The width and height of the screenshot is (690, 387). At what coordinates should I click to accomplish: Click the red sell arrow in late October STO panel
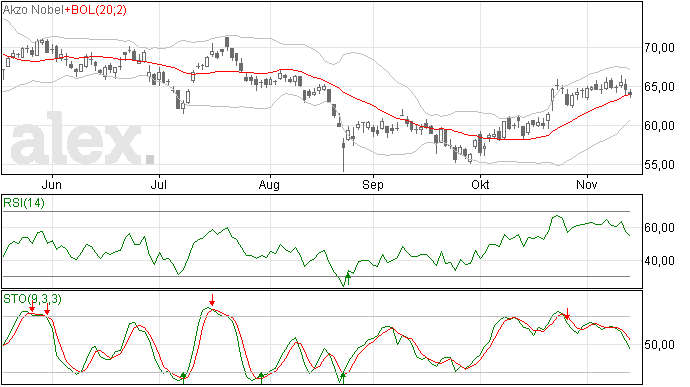[567, 314]
